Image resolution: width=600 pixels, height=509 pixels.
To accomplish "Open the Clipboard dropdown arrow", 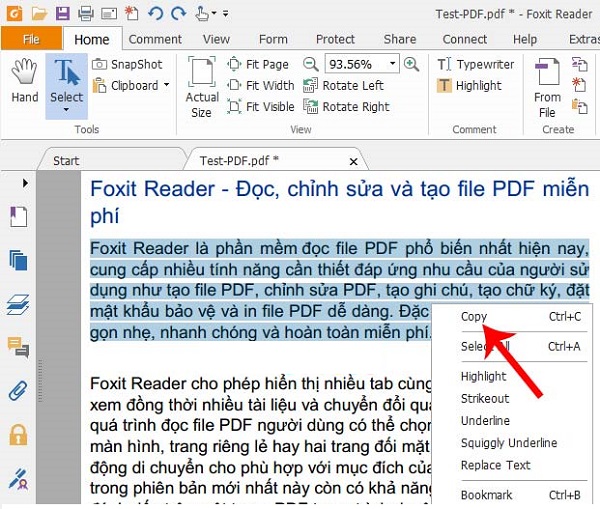I will pyautogui.click(x=166, y=85).
